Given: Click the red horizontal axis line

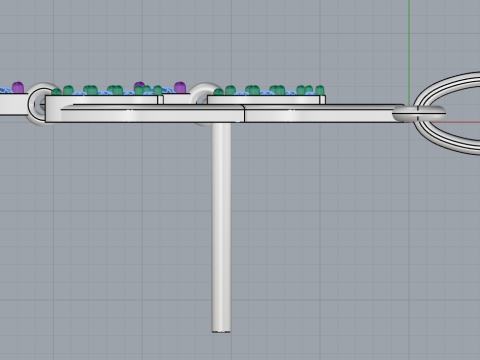Looking at the screenshot, I should coord(462,122).
